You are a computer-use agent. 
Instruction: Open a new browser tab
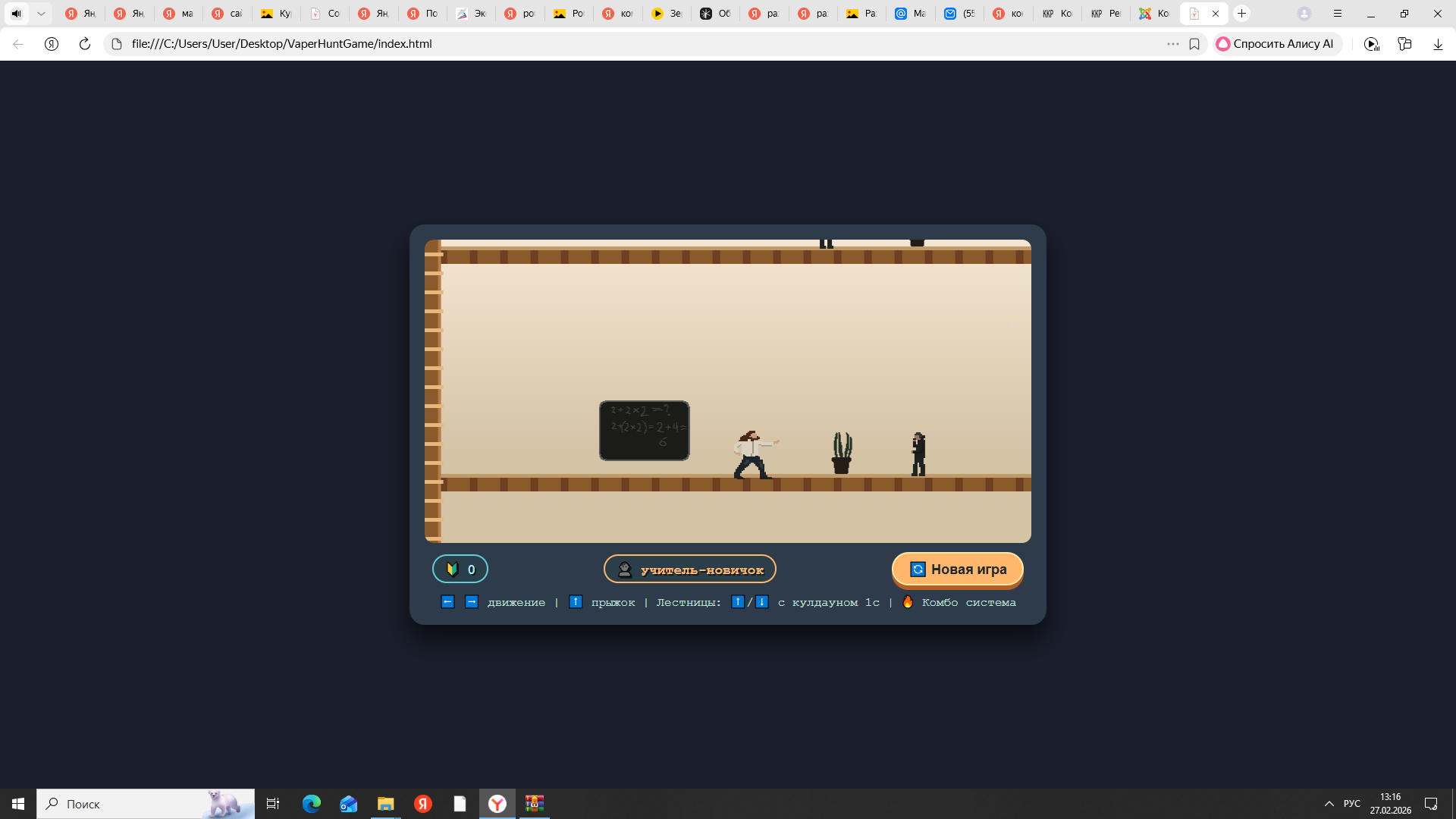pyautogui.click(x=1241, y=14)
